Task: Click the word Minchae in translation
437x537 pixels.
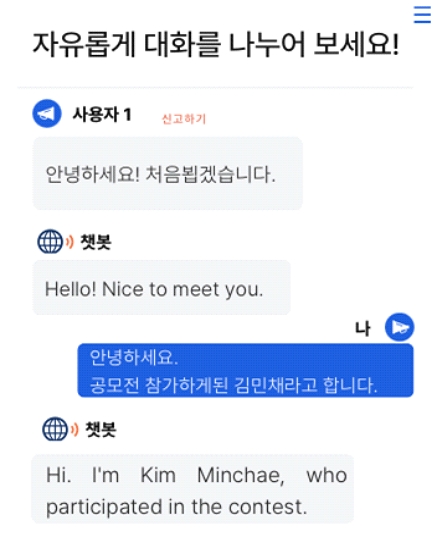Action: pyautogui.click(x=240, y=475)
